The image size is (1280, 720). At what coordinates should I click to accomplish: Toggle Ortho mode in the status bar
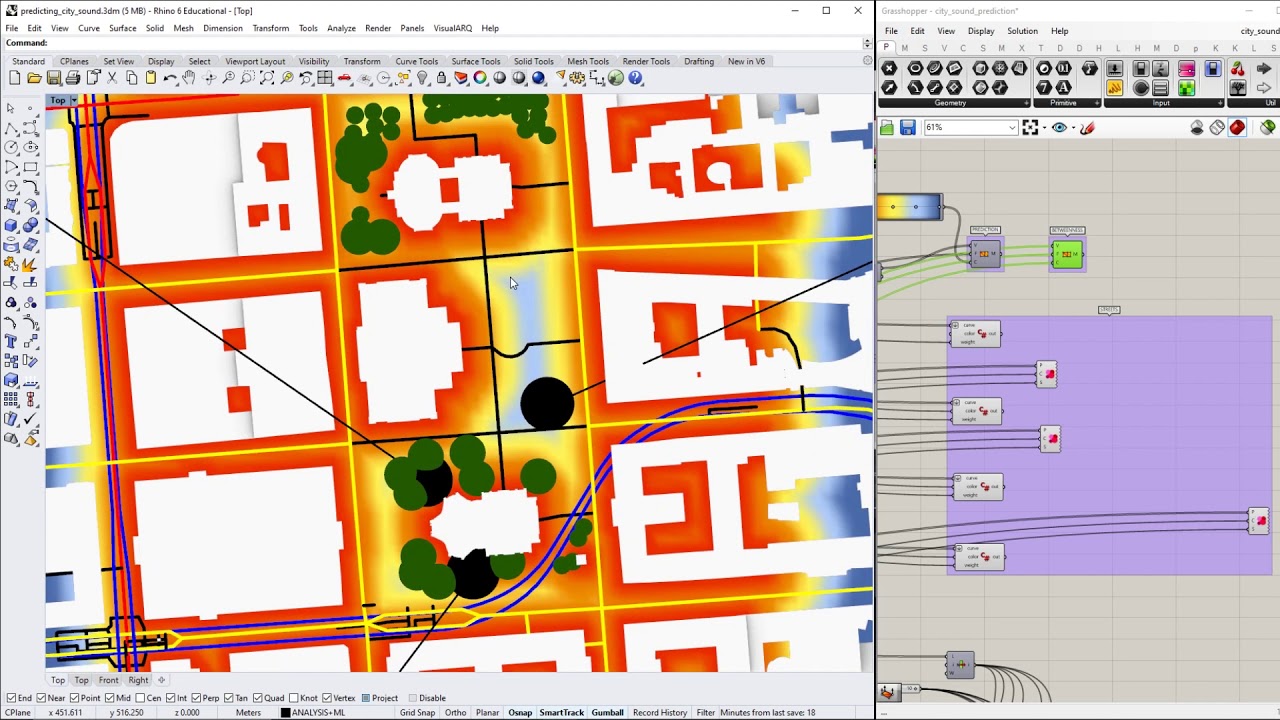[x=455, y=712]
